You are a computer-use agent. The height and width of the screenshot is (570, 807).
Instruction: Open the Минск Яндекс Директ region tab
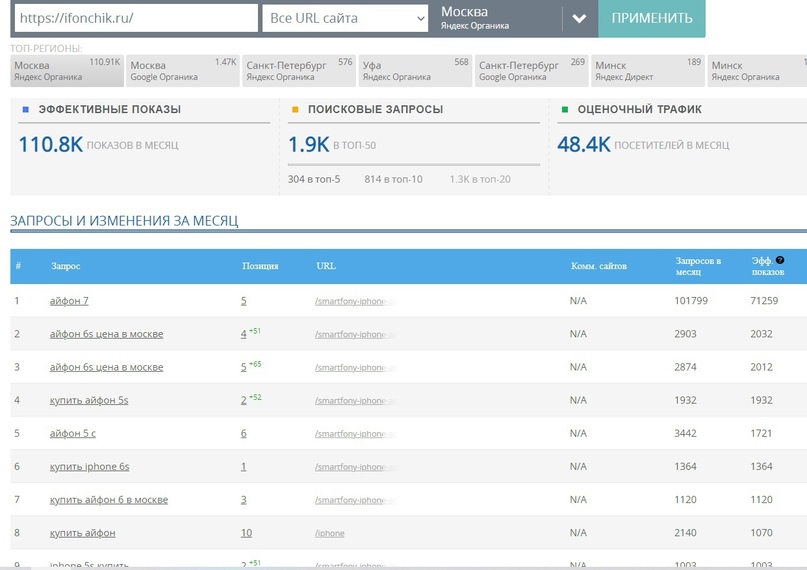pos(648,70)
